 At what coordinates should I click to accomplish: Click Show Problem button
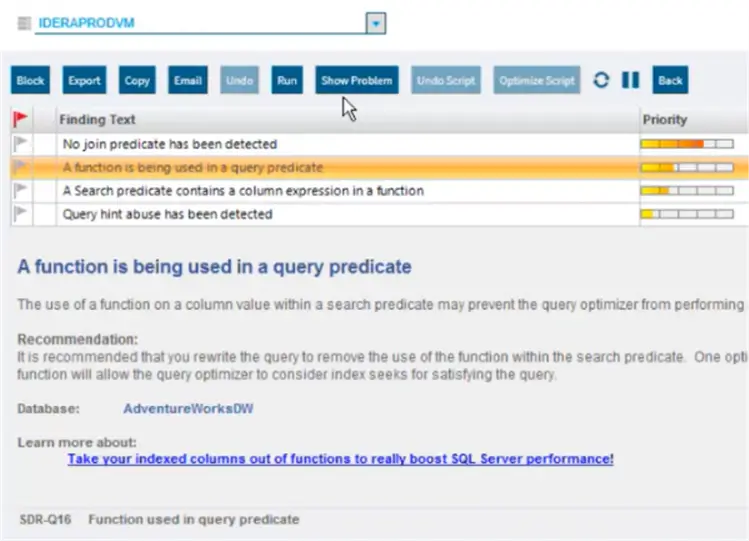coord(357,80)
